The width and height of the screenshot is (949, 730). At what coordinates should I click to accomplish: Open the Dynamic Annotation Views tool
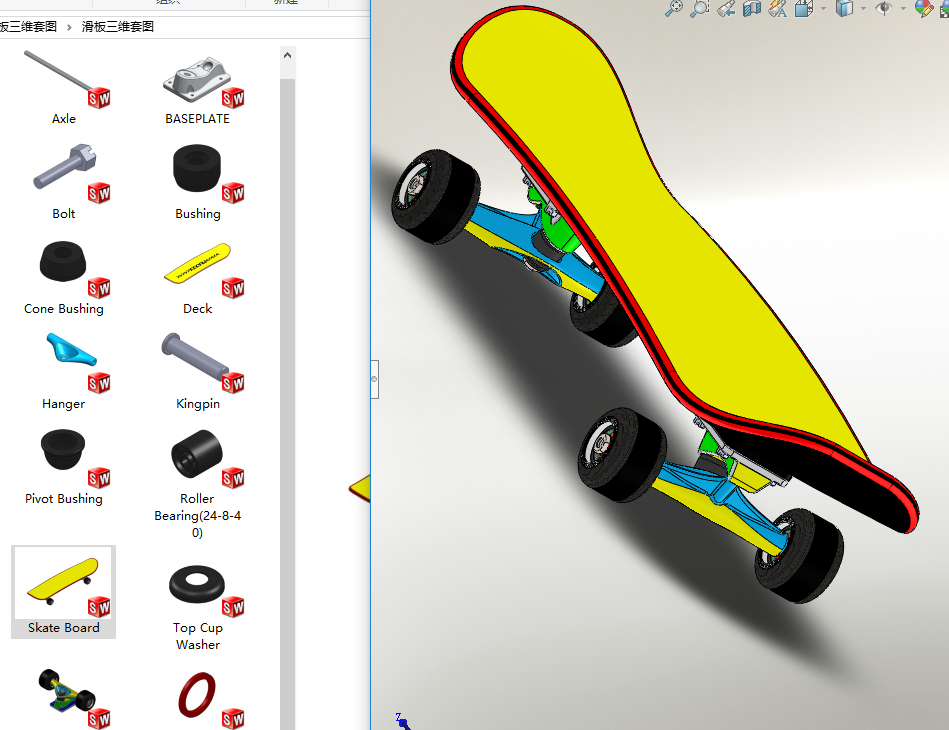tap(778, 8)
